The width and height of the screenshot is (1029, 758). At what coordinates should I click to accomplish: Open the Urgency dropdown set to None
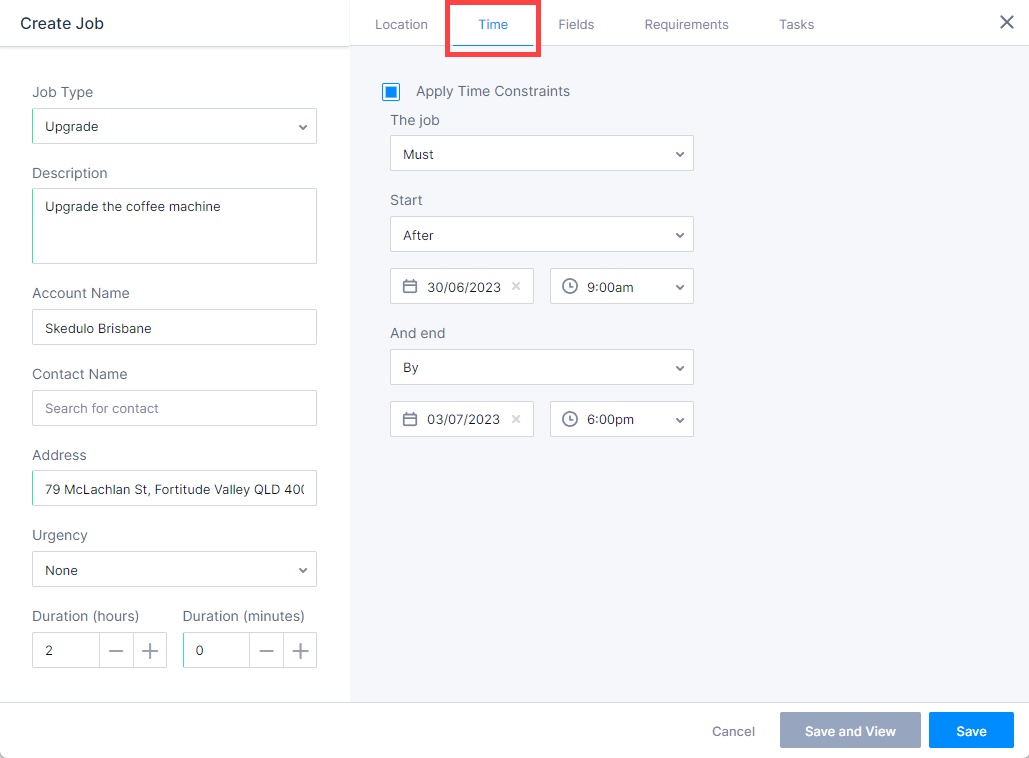pyautogui.click(x=174, y=570)
